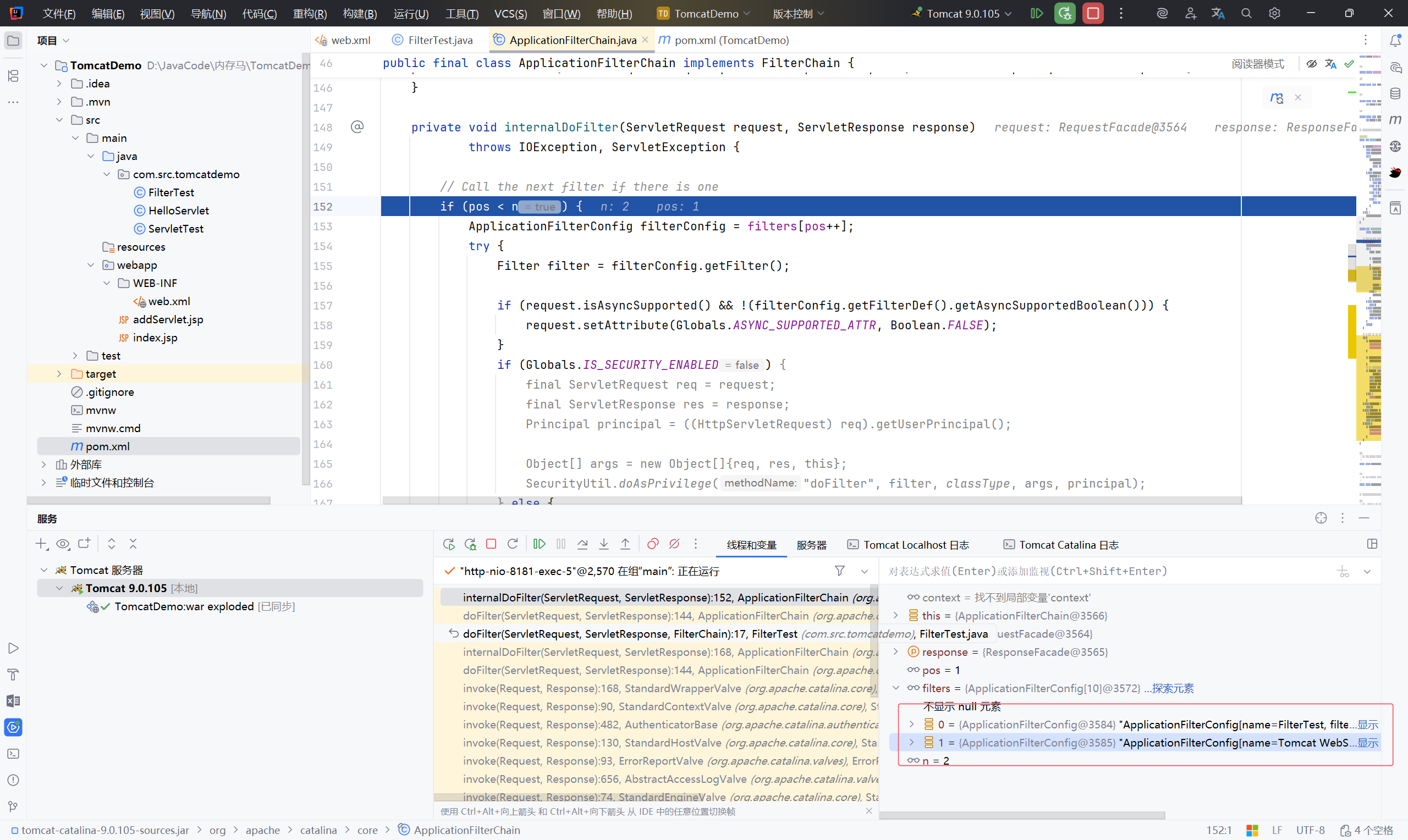1408x840 pixels.
Task: Click the Step Over debugger icon
Action: click(582, 544)
